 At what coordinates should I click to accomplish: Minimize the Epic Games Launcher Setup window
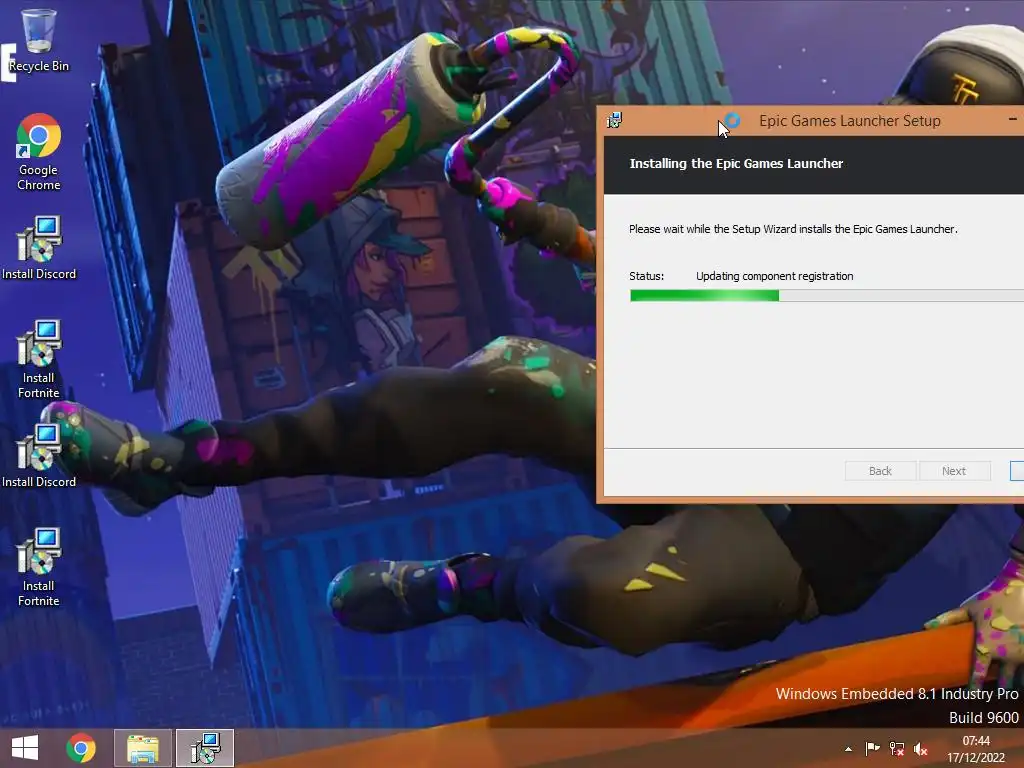[x=1012, y=120]
